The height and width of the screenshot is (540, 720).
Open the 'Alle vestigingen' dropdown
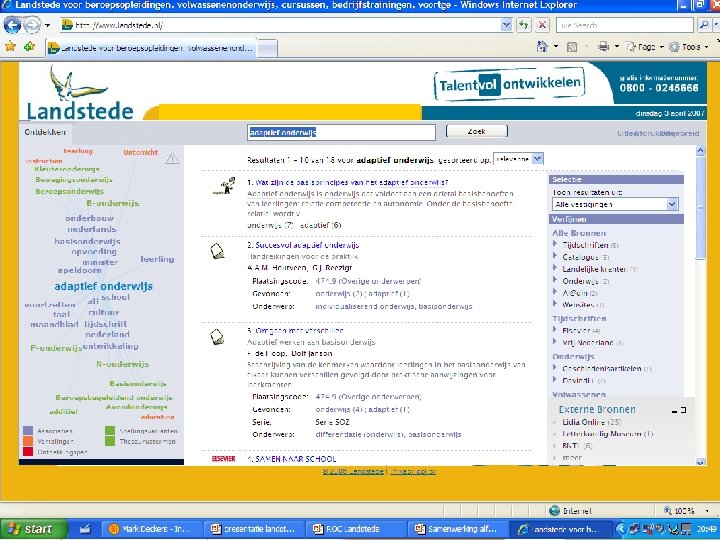[615, 204]
